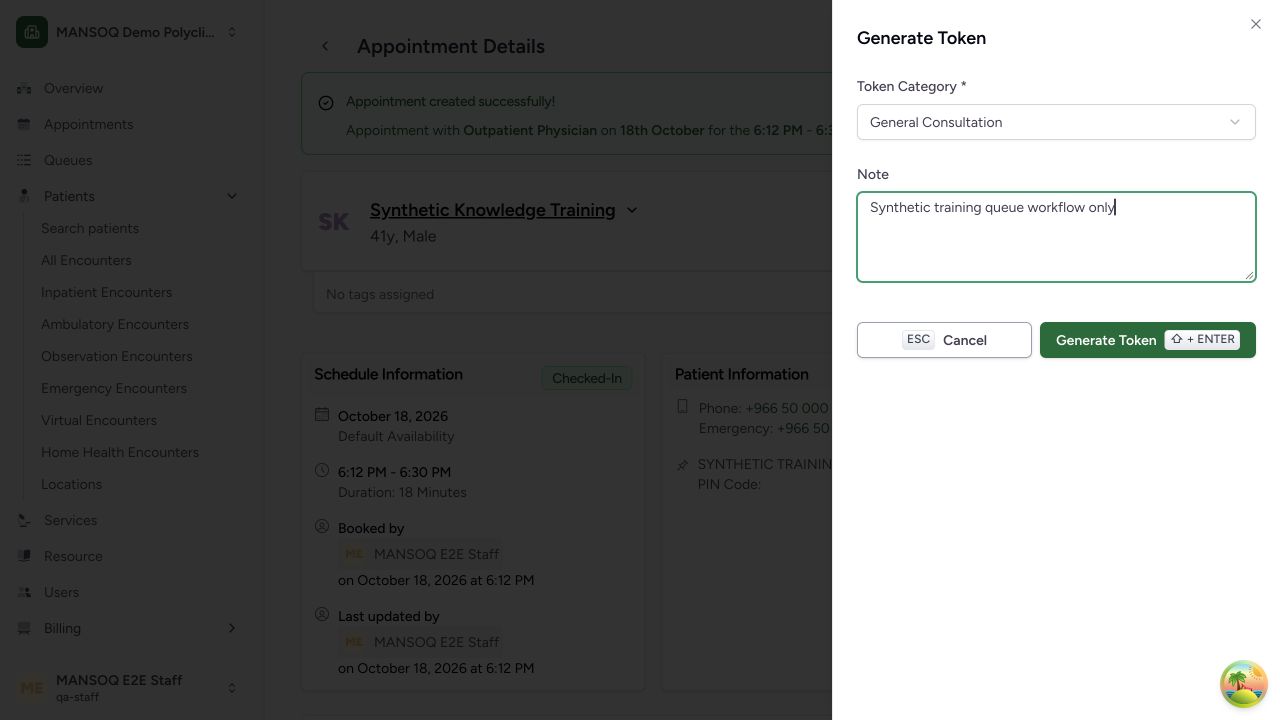Viewport: 1280px width, 720px height.
Task: Go back from Appointment Details
Action: pyautogui.click(x=325, y=46)
